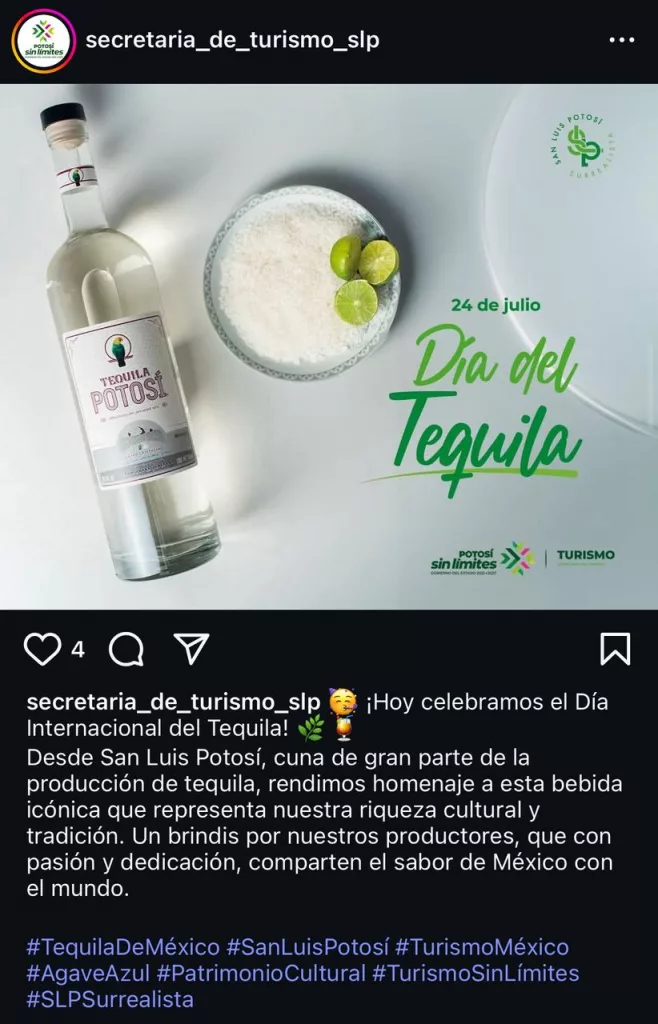The height and width of the screenshot is (1024, 658).
Task: Open the #TurismoSinLímites hashtag
Action: coord(475,973)
